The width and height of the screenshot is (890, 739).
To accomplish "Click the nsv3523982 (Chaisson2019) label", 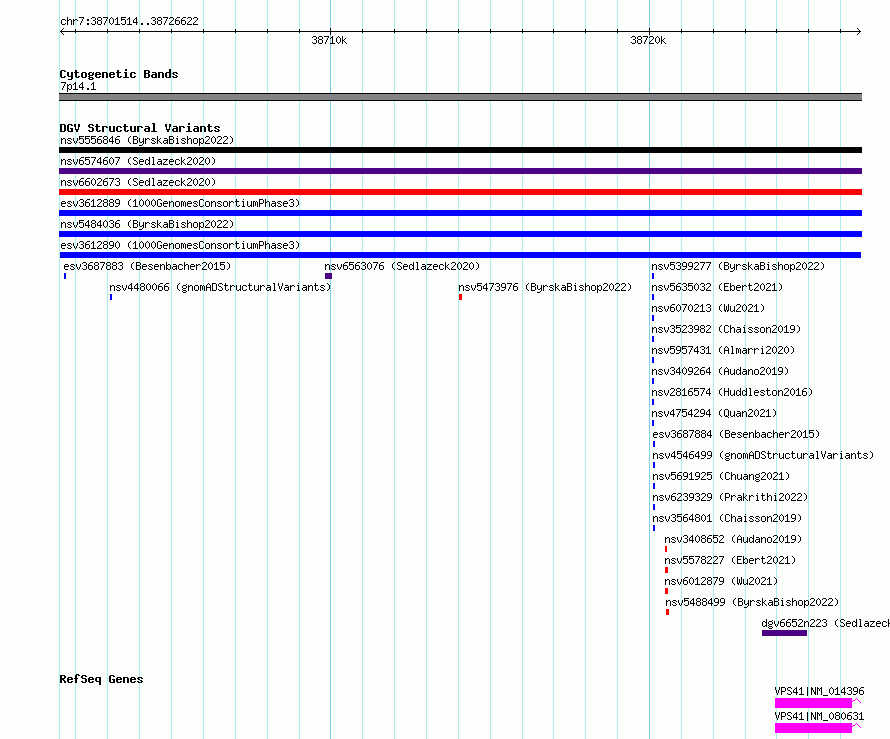I will click(726, 329).
